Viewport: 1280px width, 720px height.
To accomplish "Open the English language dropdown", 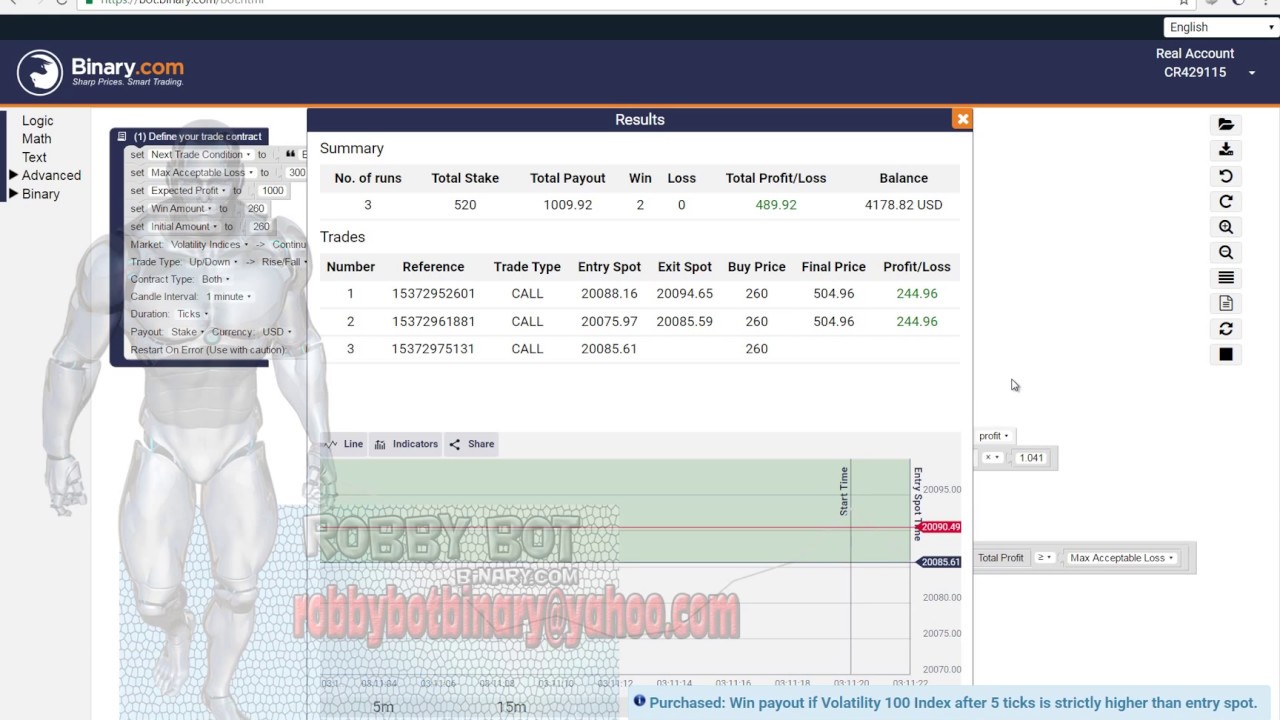I will click(1221, 27).
